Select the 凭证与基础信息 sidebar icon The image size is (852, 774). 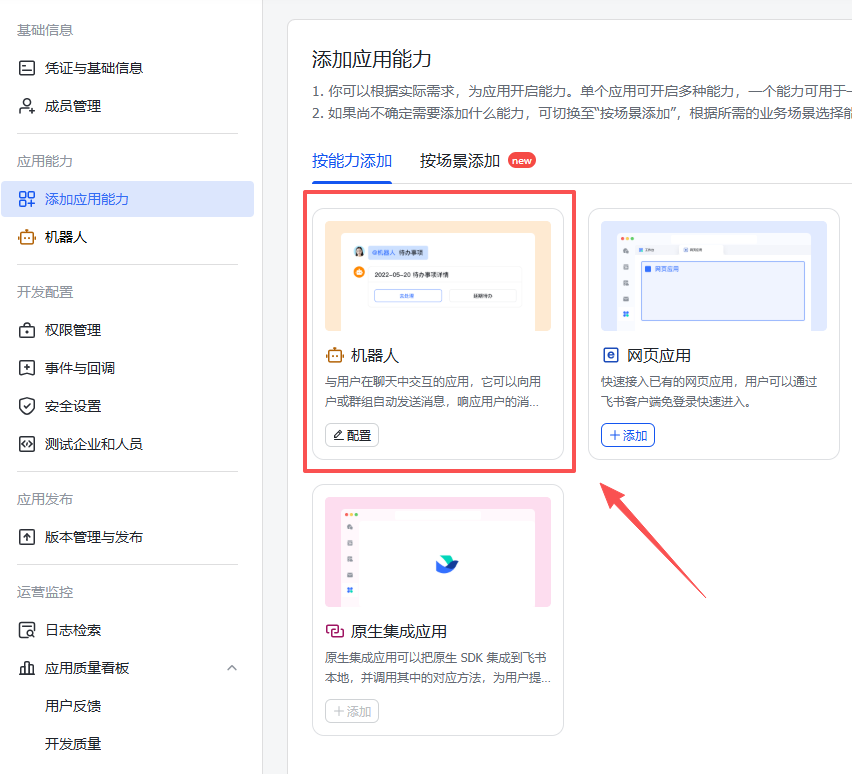click(x=28, y=66)
